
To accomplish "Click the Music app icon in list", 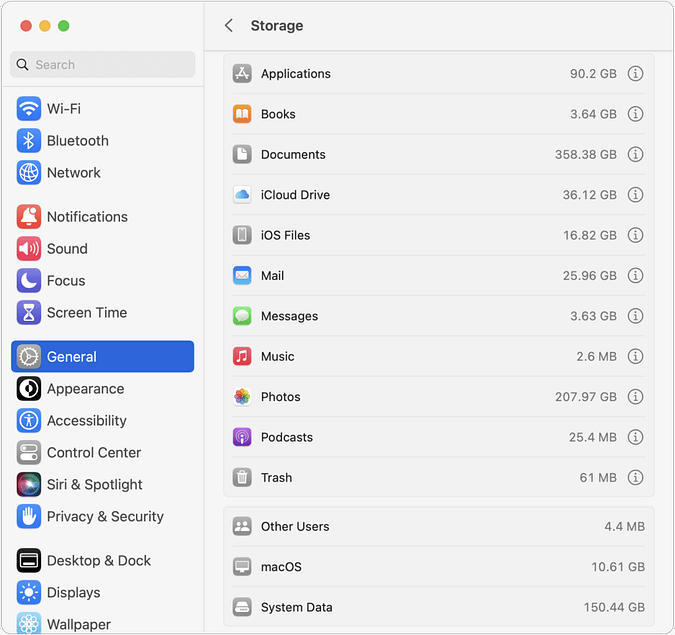I will tap(242, 357).
